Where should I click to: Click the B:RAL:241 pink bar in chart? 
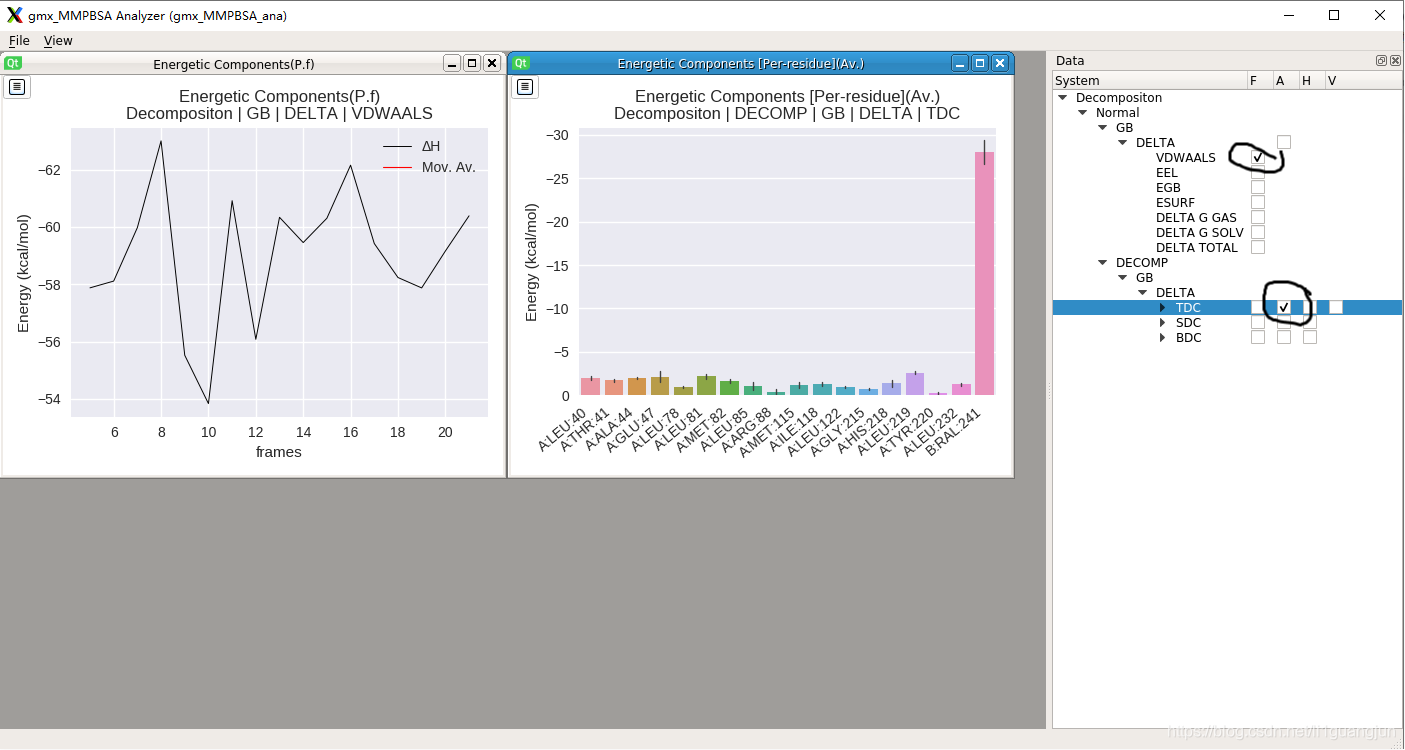point(984,273)
